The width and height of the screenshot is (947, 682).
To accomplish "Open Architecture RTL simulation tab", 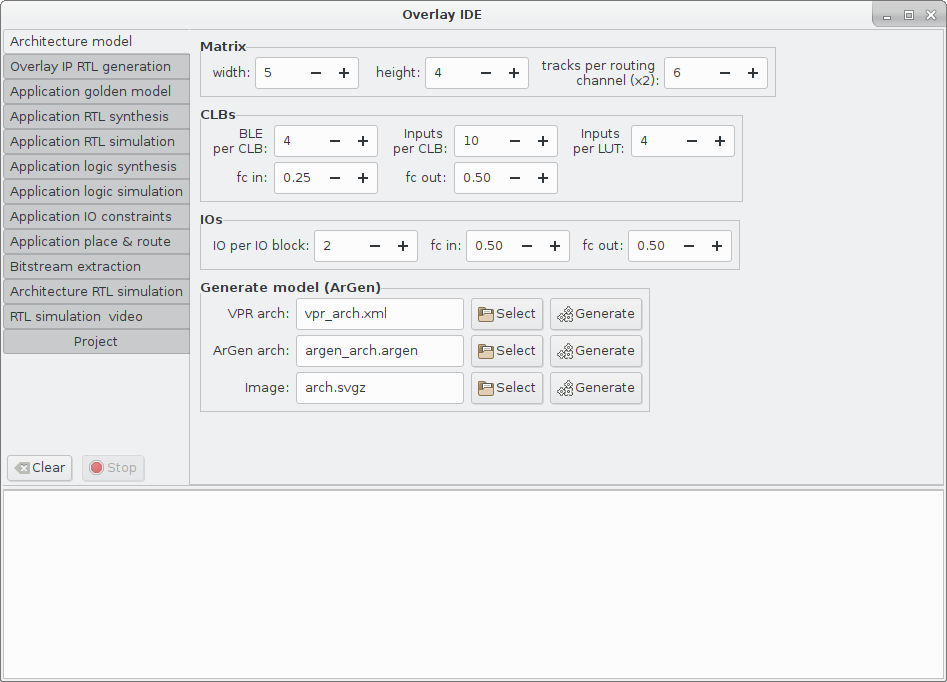I will [96, 291].
